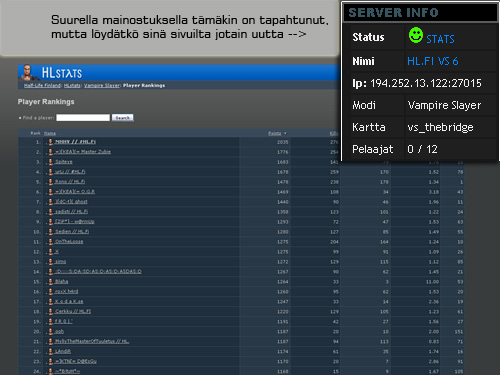Open the STATS link in Server Info

440,39
